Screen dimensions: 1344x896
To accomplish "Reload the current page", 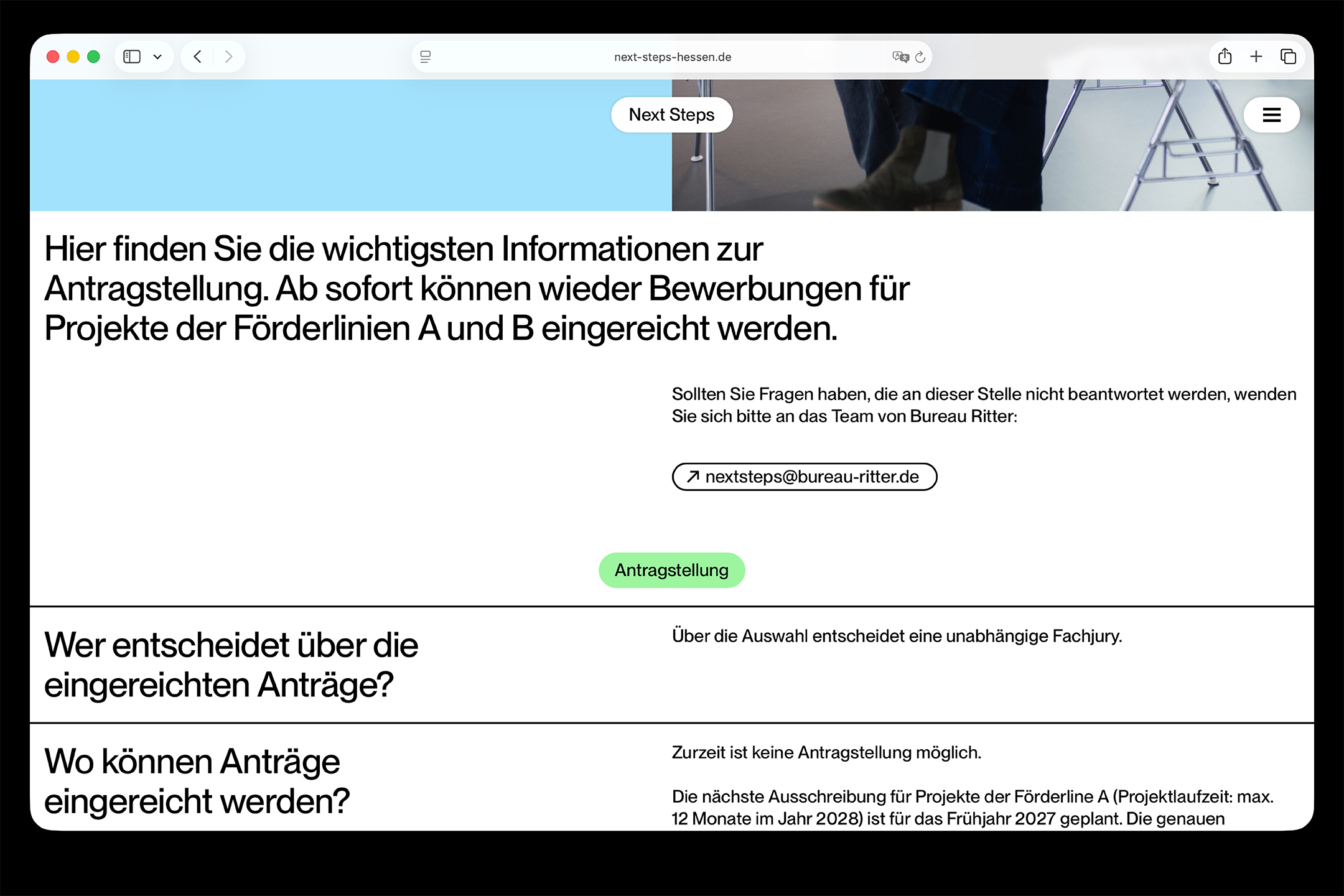I will 920,57.
